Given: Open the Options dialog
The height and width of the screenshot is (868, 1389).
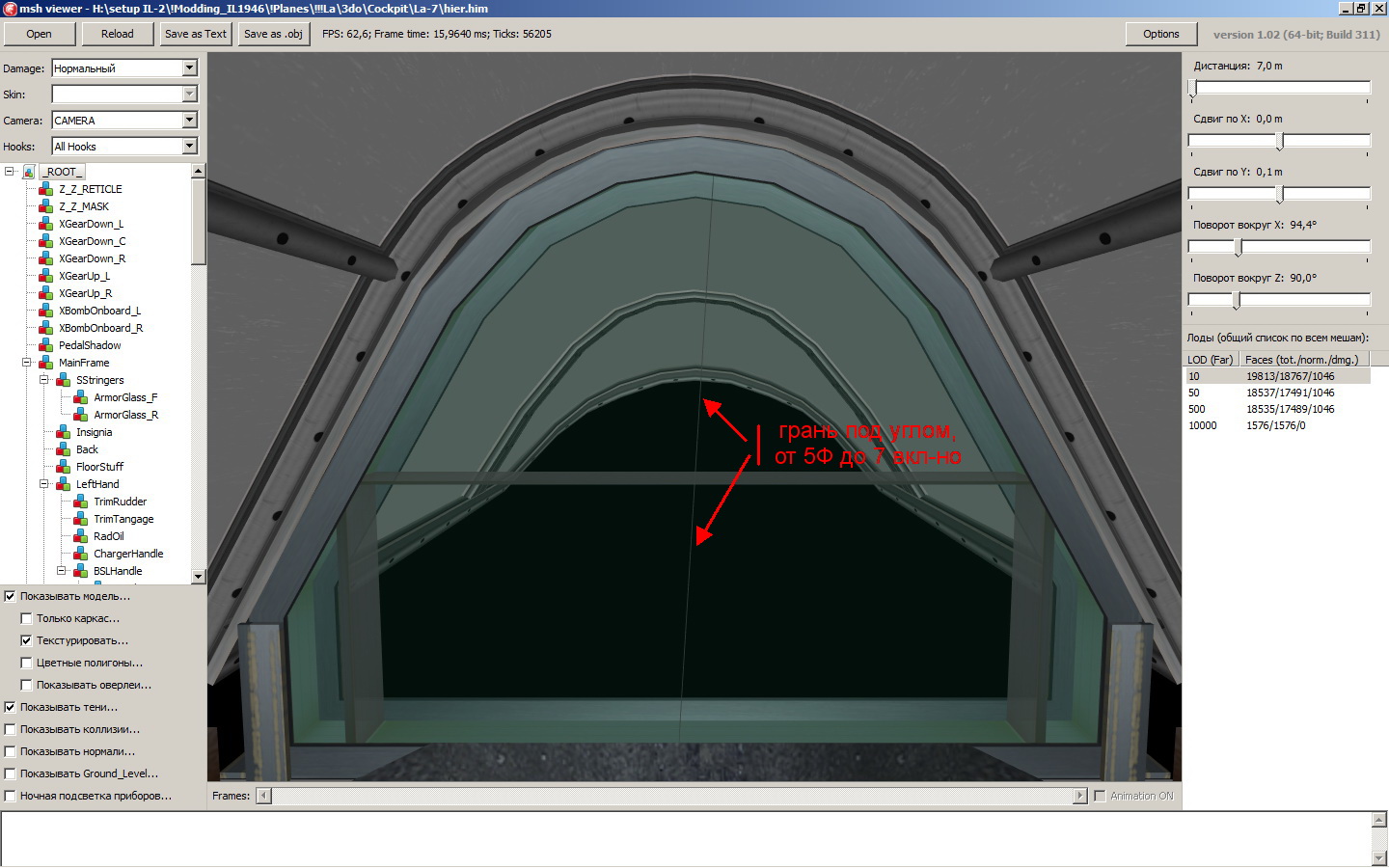Looking at the screenshot, I should (x=1161, y=34).
